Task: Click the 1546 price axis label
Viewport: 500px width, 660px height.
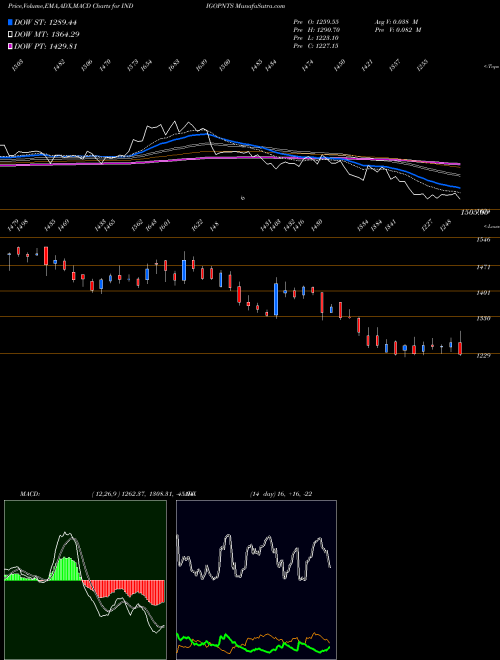Action: [x=483, y=240]
